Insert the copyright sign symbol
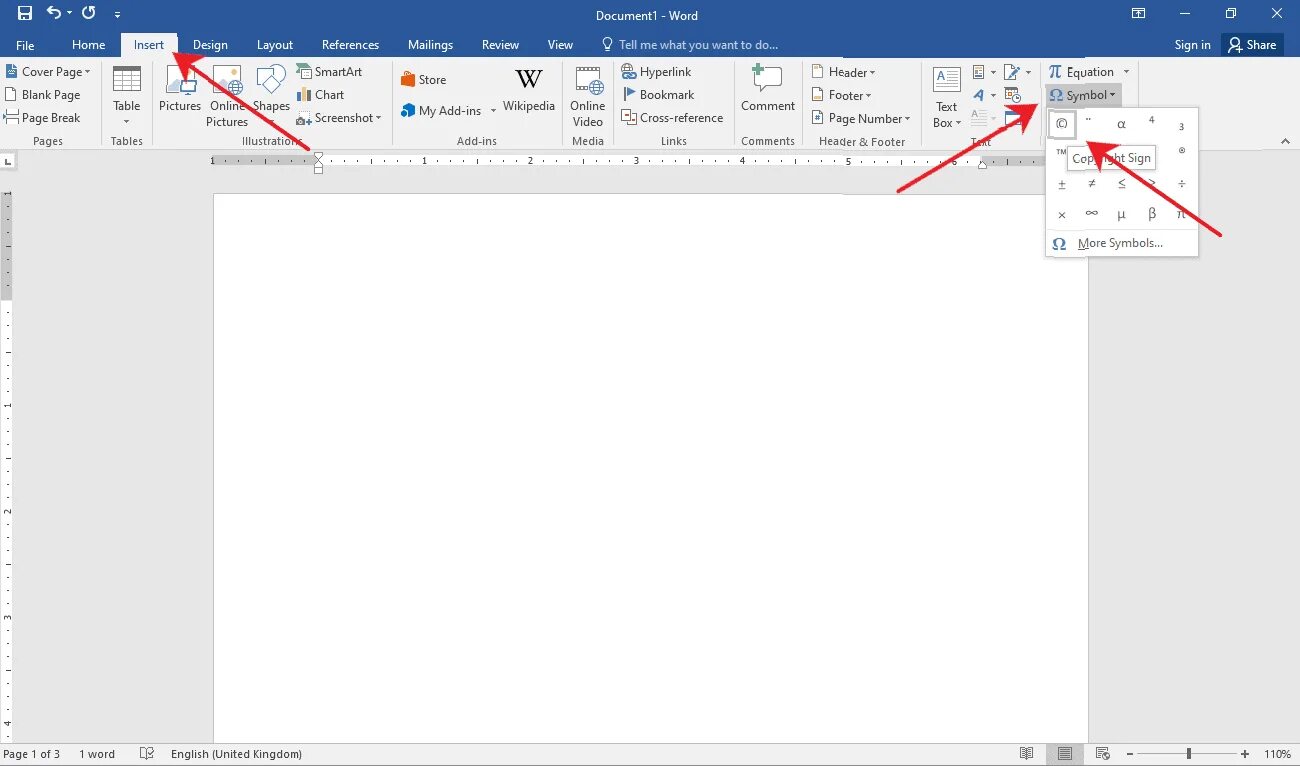 (1062, 124)
